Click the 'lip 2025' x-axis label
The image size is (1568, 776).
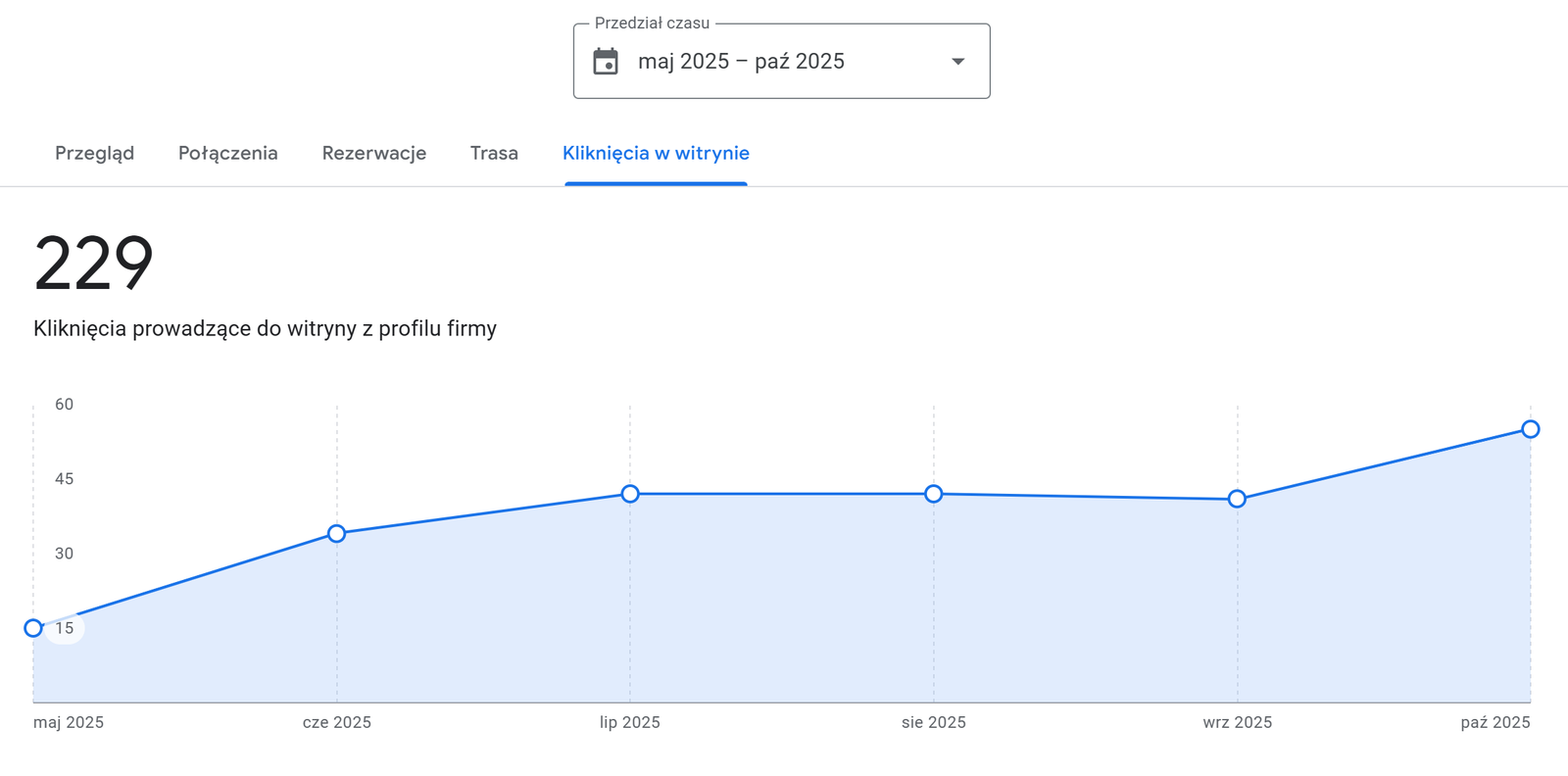click(629, 722)
